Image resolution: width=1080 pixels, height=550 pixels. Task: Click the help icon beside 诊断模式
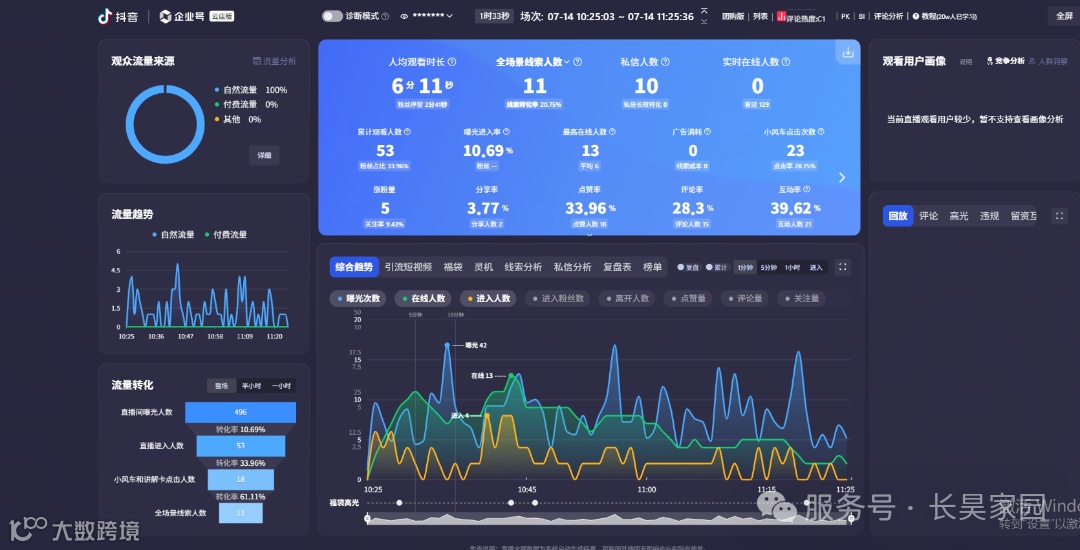click(385, 17)
